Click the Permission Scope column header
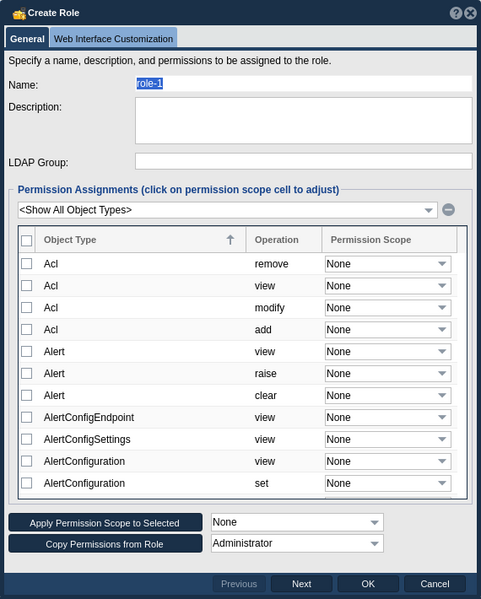 tap(389, 240)
